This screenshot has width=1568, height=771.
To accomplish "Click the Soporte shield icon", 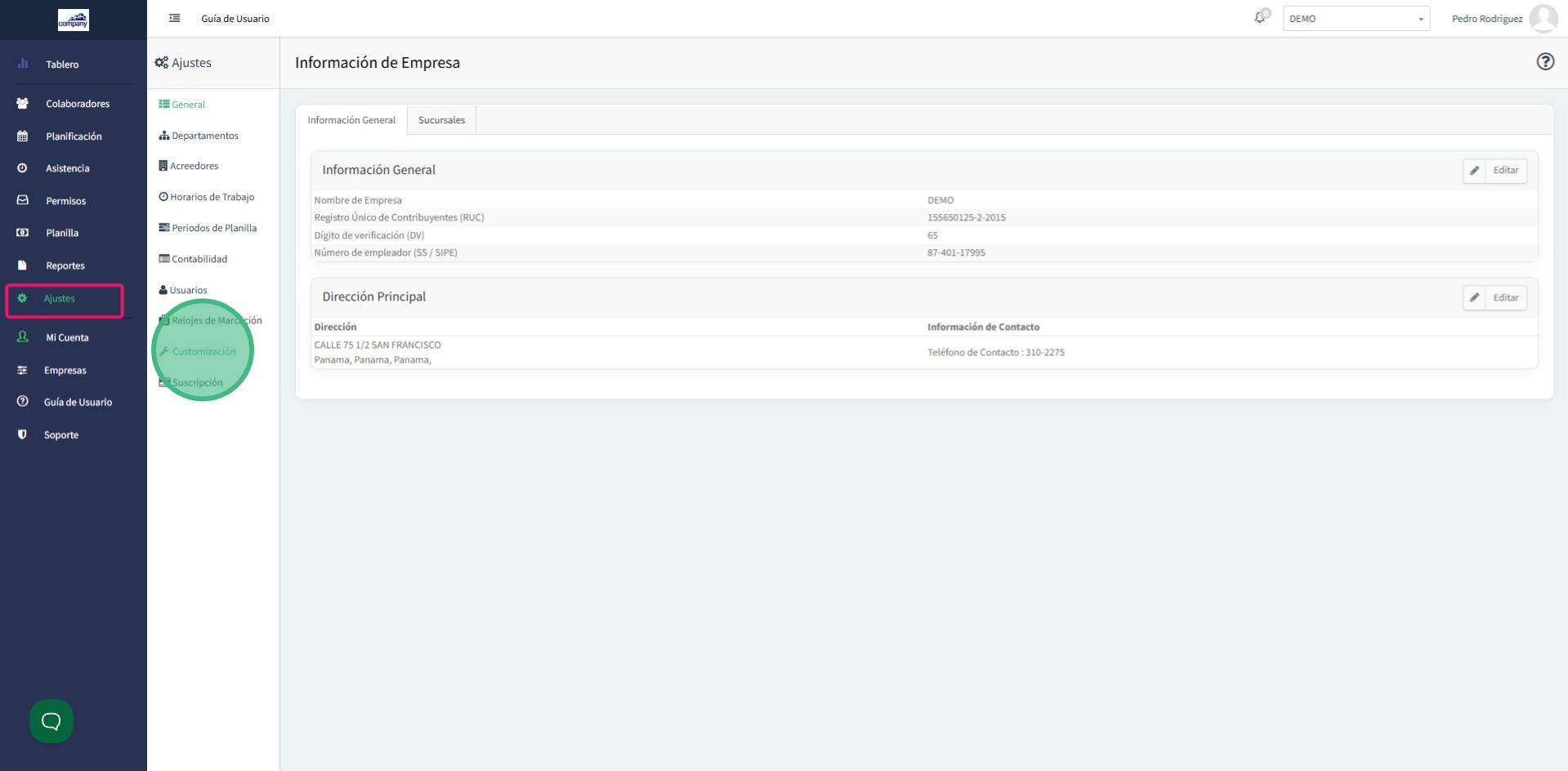I will 23,435.
